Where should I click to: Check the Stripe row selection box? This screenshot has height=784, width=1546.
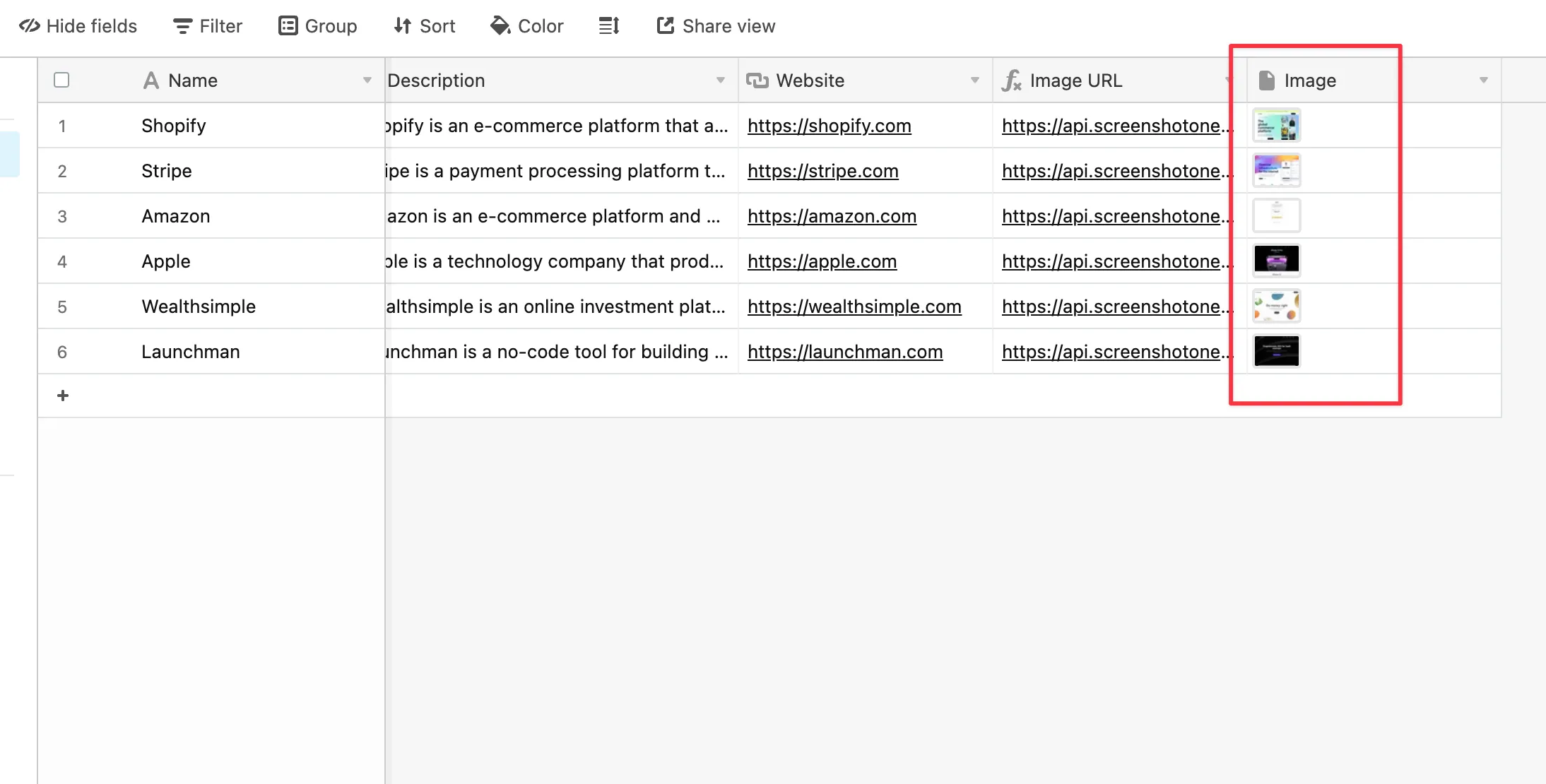[x=61, y=171]
